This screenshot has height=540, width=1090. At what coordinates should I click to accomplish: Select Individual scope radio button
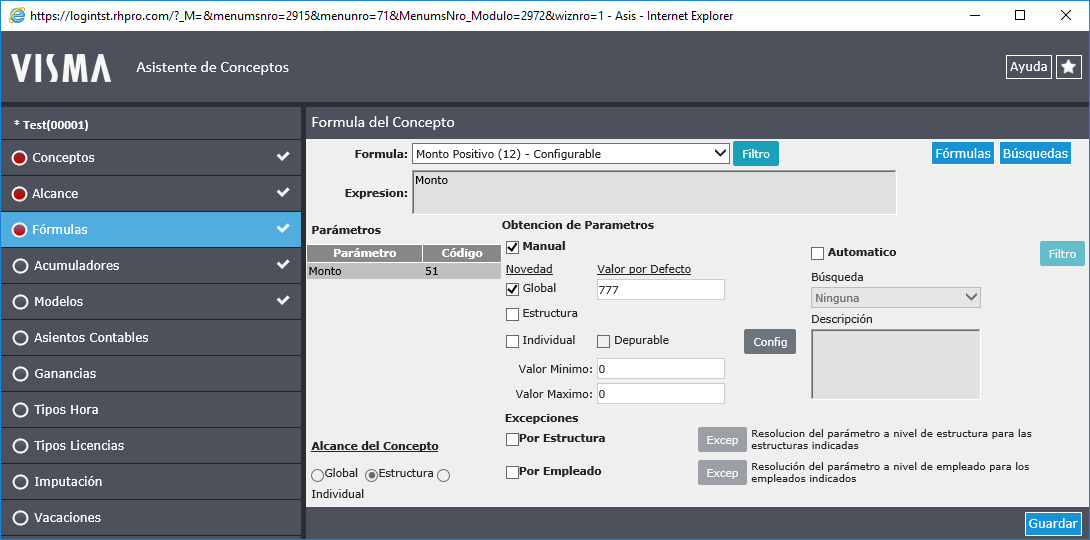[x=444, y=475]
